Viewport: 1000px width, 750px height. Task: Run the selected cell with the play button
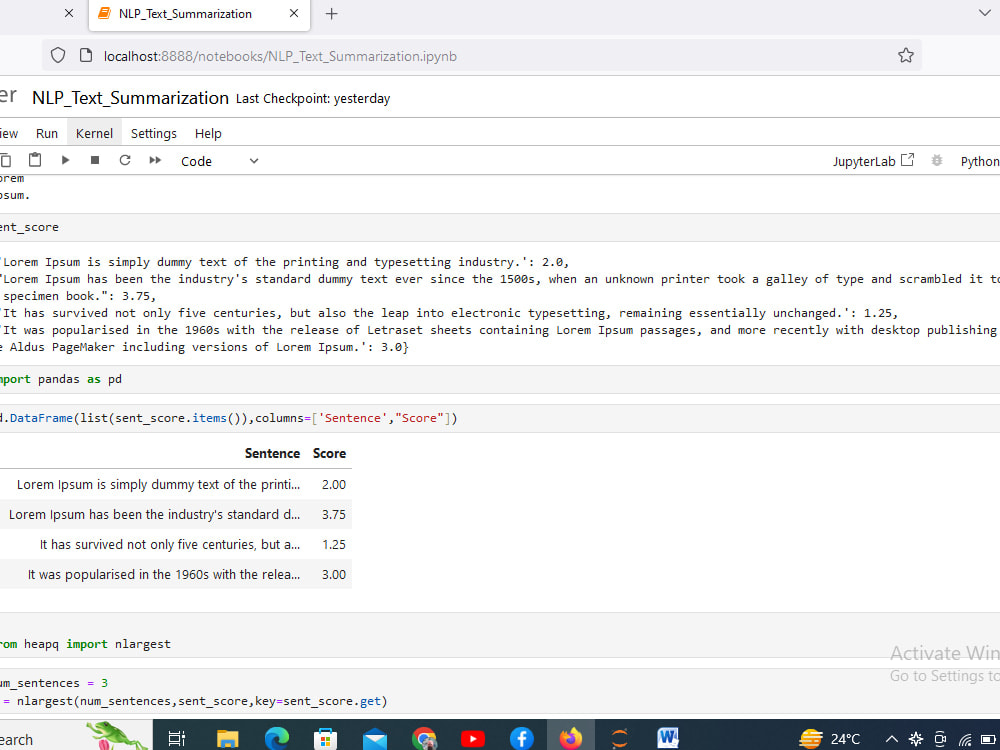pos(65,160)
